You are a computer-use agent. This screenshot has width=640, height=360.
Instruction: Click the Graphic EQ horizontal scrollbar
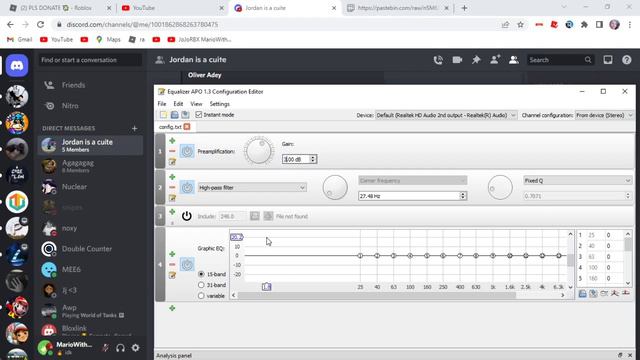(x=377, y=295)
